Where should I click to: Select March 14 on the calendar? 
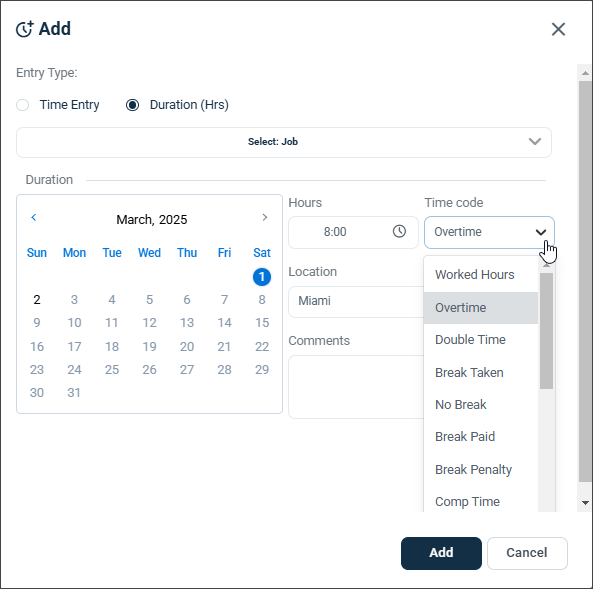coord(224,323)
